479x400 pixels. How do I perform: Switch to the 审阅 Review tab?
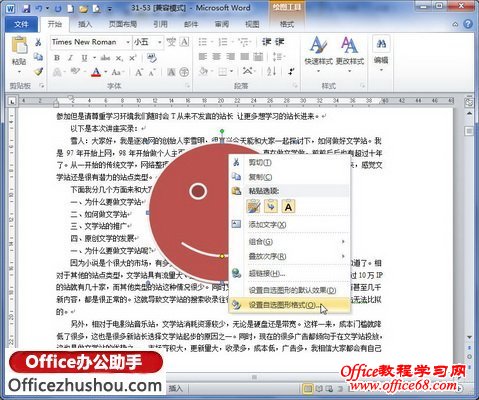click(222, 24)
